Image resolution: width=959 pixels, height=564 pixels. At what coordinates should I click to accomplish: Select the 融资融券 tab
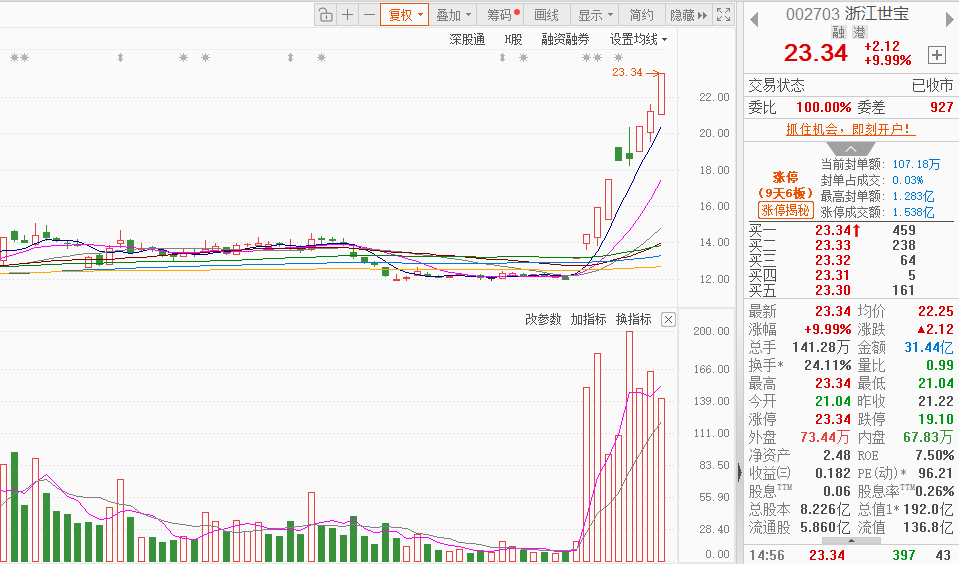(565, 39)
